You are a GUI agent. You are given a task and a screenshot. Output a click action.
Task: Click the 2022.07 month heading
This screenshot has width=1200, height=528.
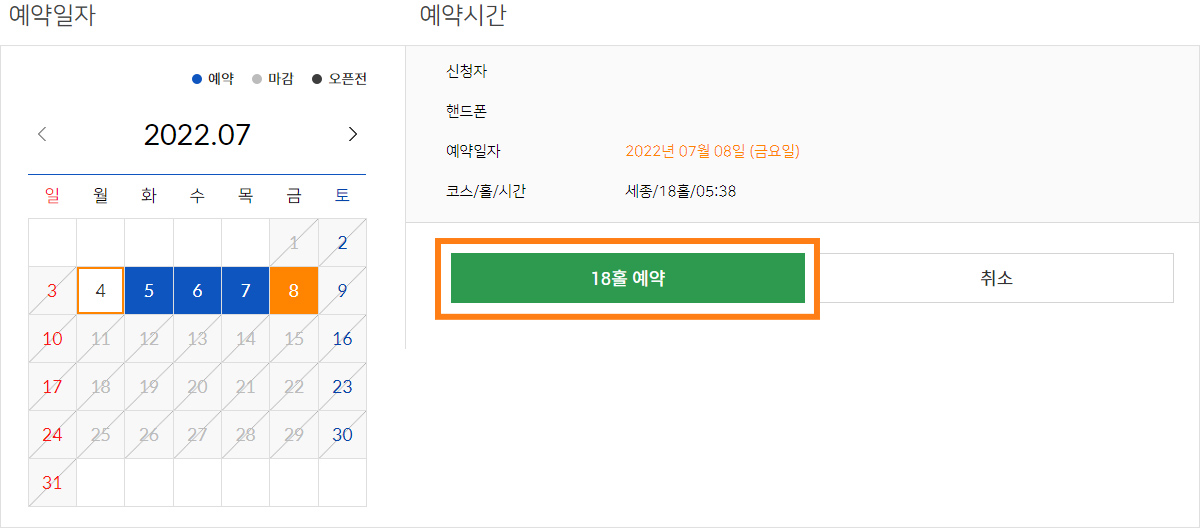coord(197,135)
